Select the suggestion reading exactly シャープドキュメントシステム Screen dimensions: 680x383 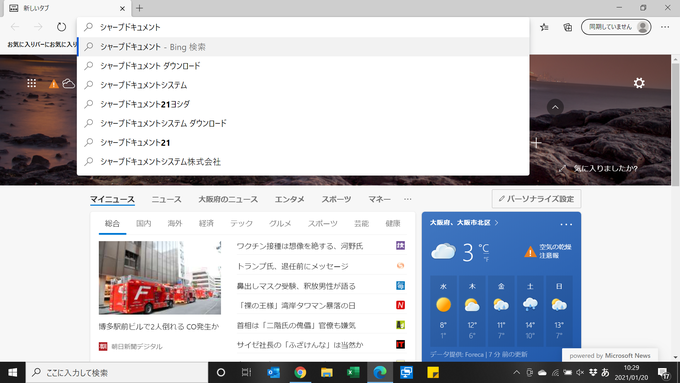click(303, 85)
